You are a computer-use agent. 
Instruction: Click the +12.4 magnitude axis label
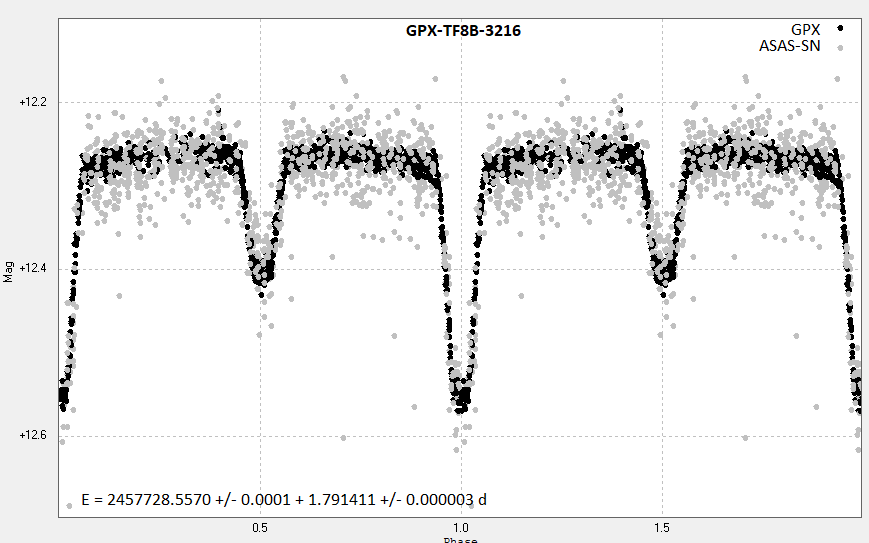33,268
